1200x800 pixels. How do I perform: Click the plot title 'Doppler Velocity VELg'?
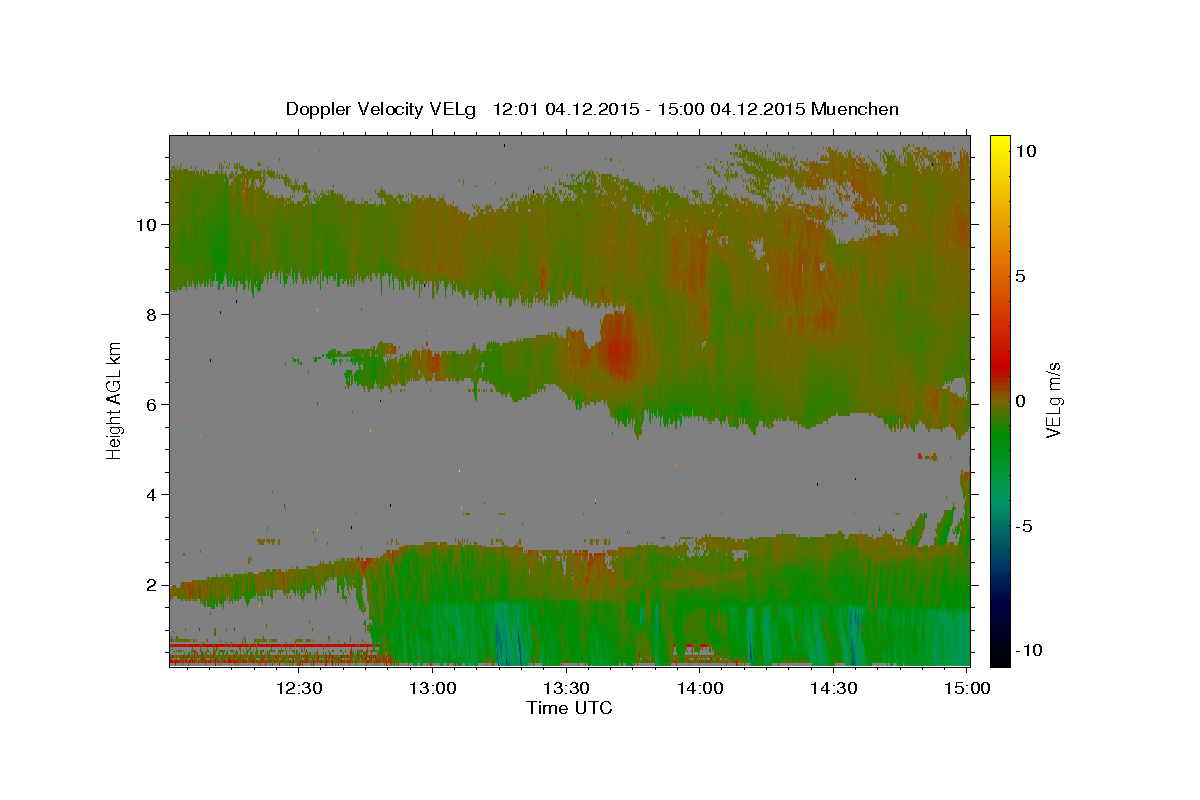[382, 109]
